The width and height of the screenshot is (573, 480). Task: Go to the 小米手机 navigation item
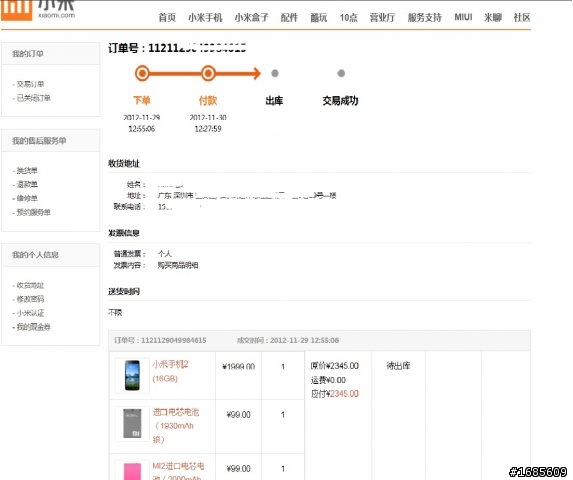click(x=205, y=17)
